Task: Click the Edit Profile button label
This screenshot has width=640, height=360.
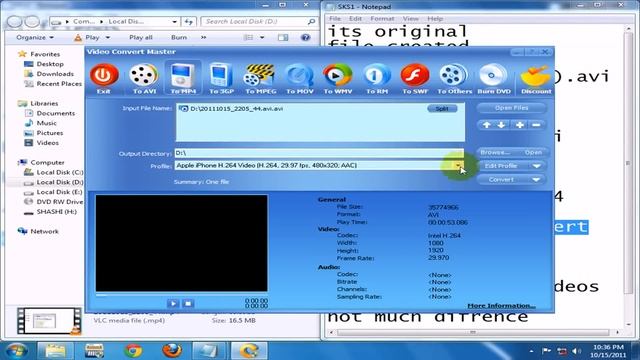Action: (501, 166)
